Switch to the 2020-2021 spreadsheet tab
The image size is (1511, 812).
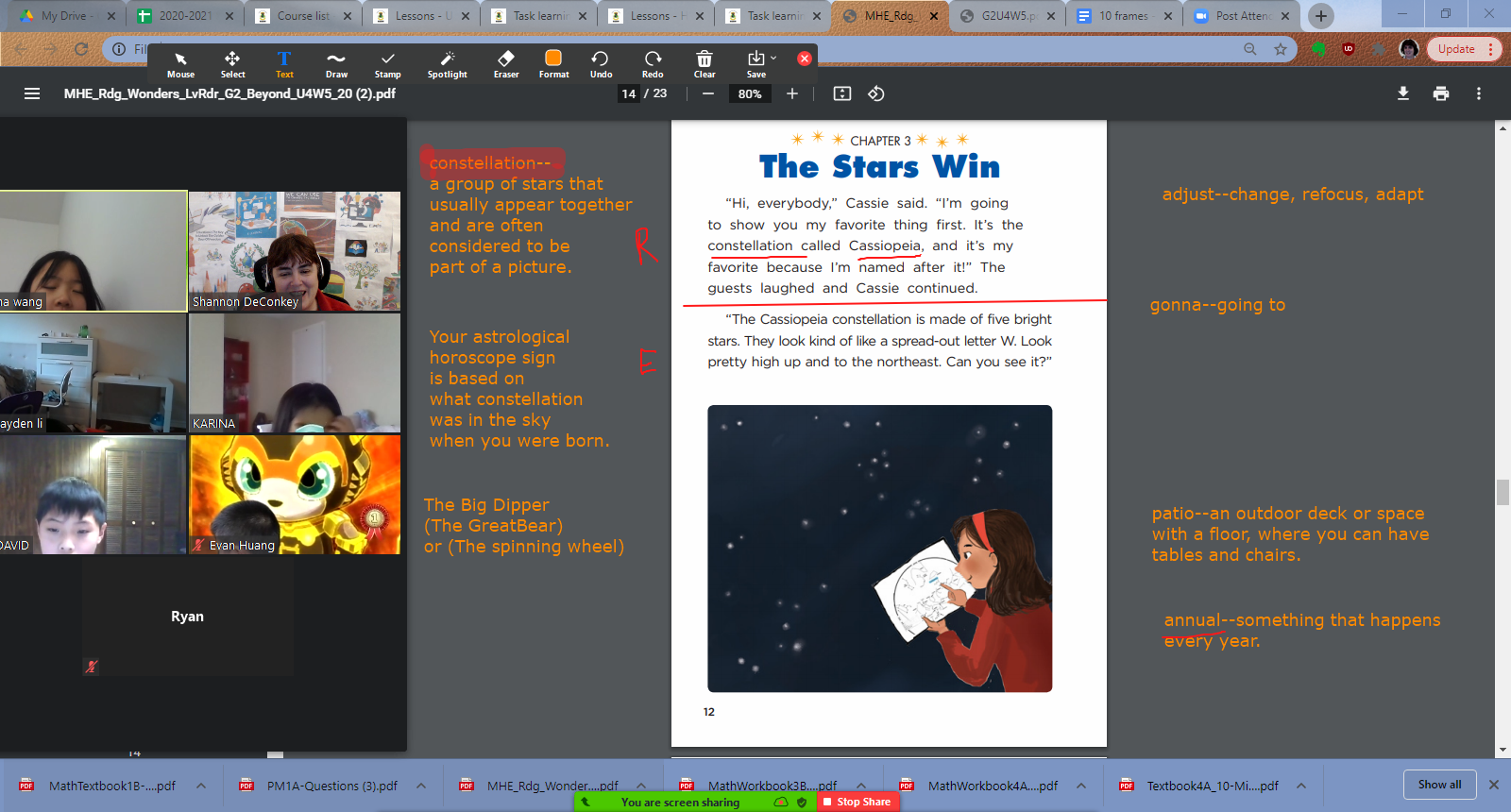tap(185, 16)
